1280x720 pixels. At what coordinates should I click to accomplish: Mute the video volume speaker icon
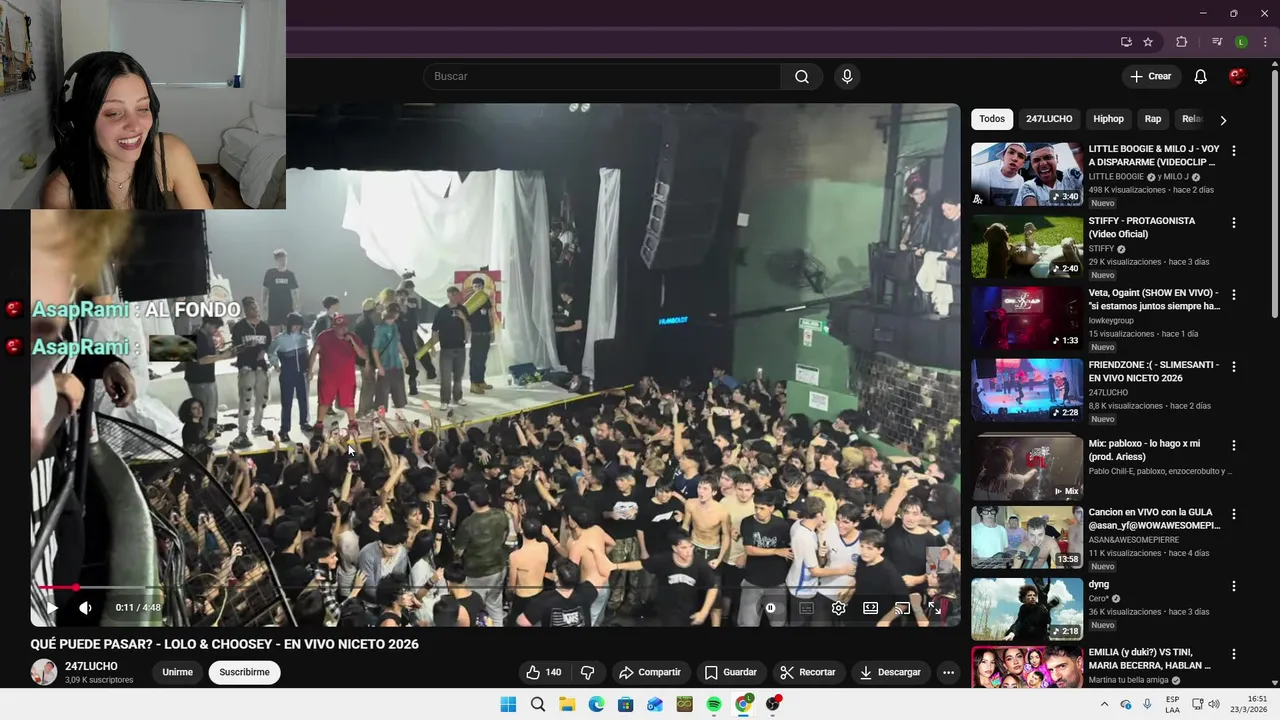pyautogui.click(x=85, y=608)
